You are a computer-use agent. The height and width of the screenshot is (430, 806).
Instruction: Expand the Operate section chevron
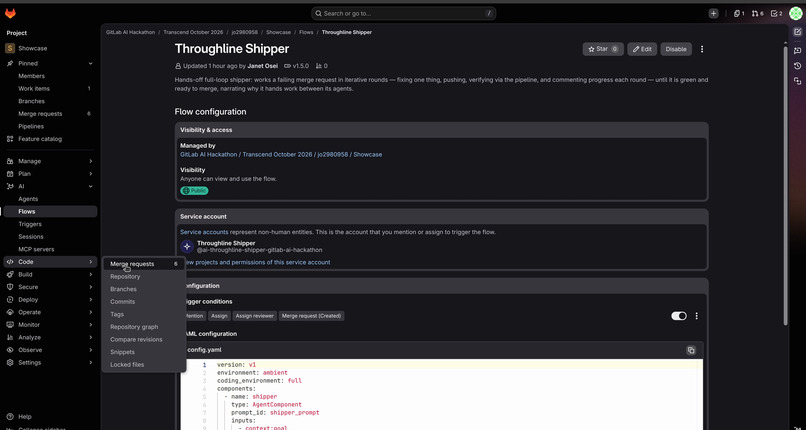pos(90,312)
